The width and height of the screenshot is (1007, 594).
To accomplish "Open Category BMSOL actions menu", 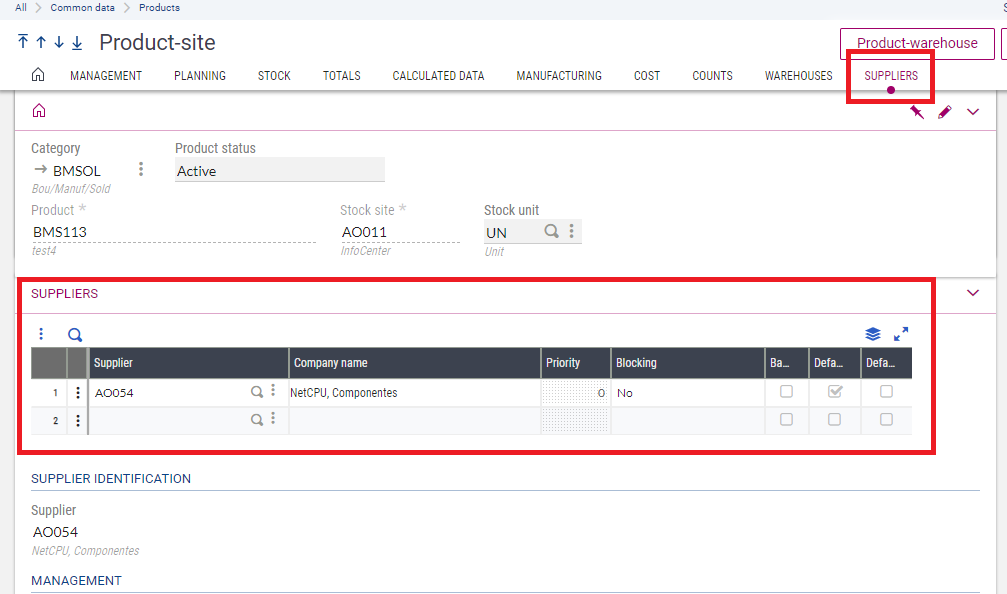I will [141, 169].
